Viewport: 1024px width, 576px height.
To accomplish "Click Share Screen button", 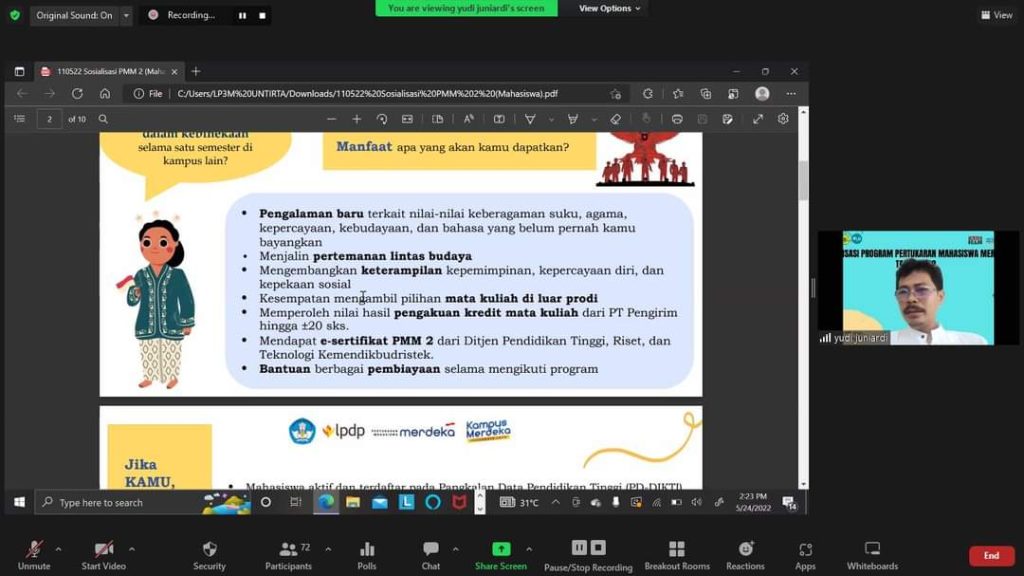I will tap(501, 555).
